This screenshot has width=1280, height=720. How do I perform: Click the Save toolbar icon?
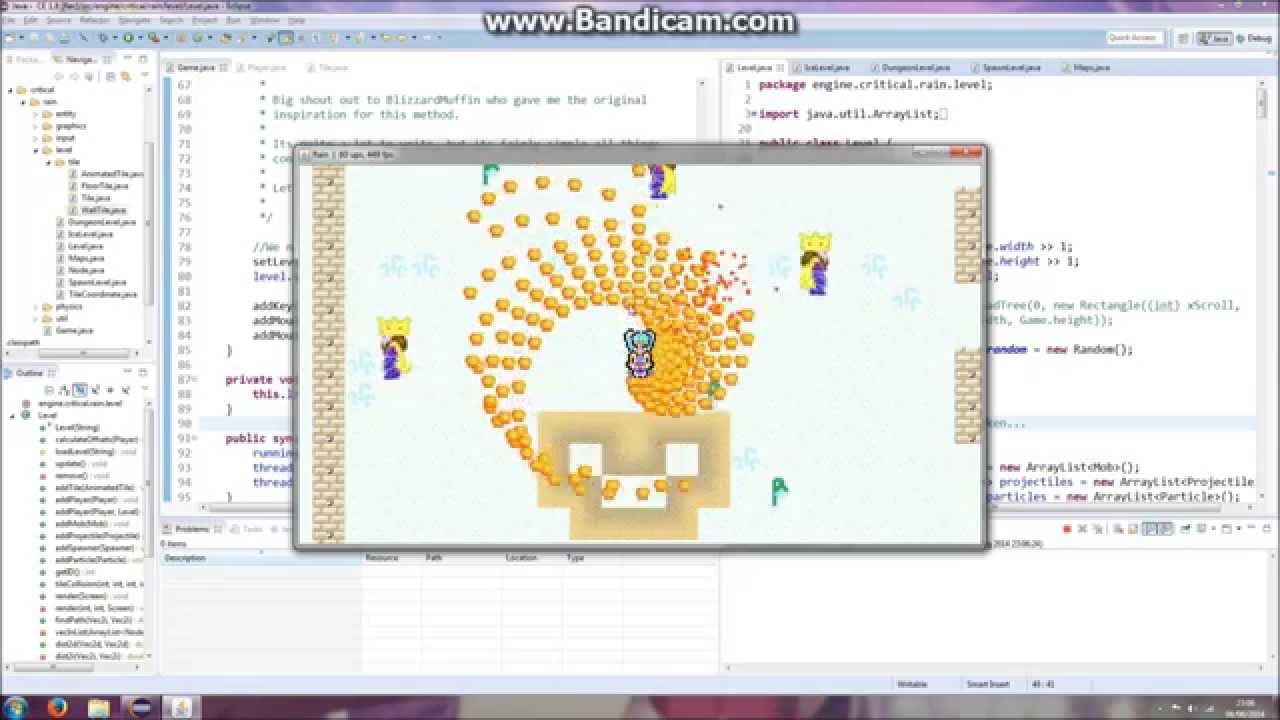pyautogui.click(x=34, y=37)
